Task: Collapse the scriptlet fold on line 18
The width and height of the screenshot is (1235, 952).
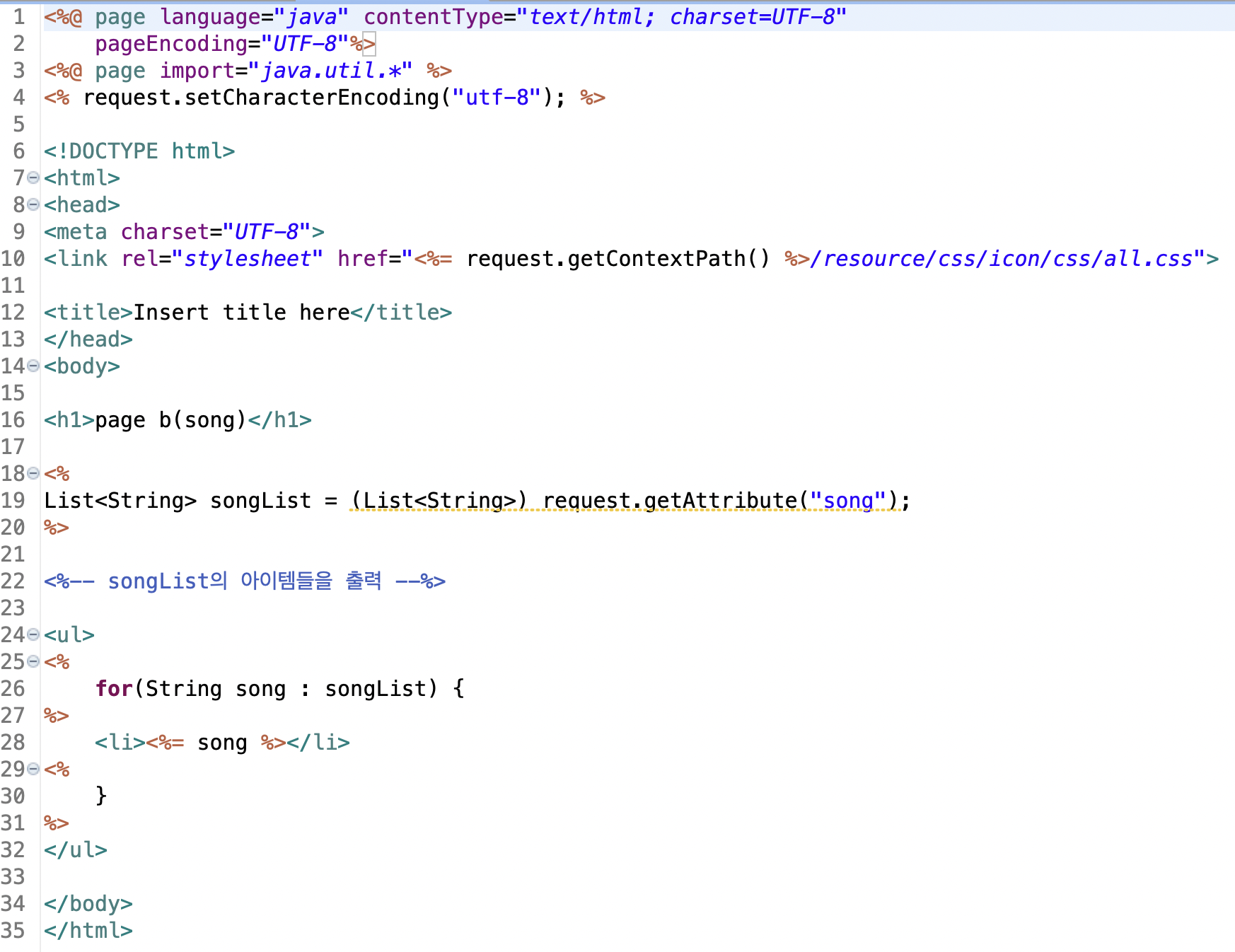Action: (x=33, y=473)
